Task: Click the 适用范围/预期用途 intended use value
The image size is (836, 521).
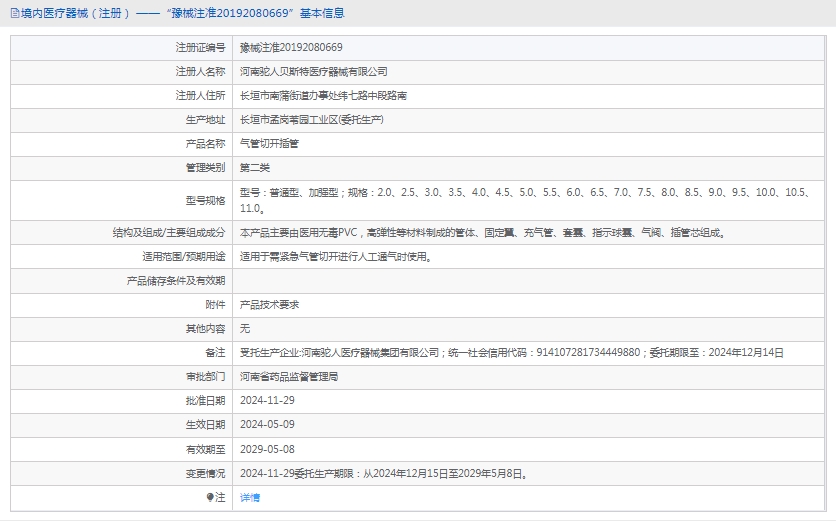Action: (x=335, y=257)
